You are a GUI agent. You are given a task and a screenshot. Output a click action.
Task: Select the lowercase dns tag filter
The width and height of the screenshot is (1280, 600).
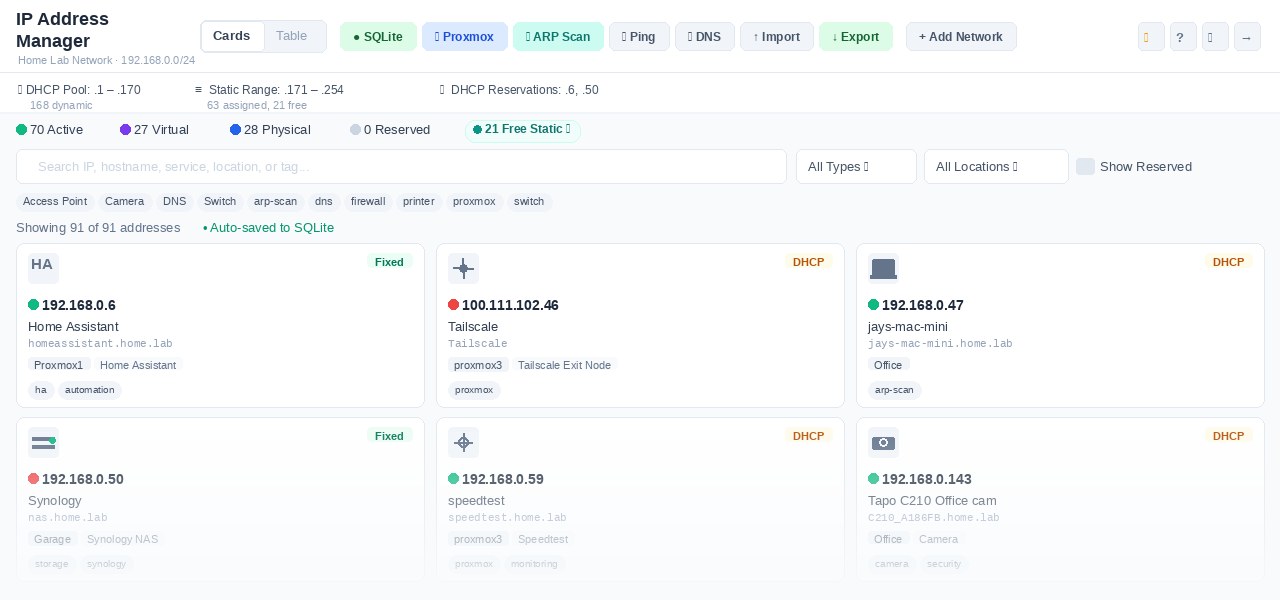[x=324, y=202]
